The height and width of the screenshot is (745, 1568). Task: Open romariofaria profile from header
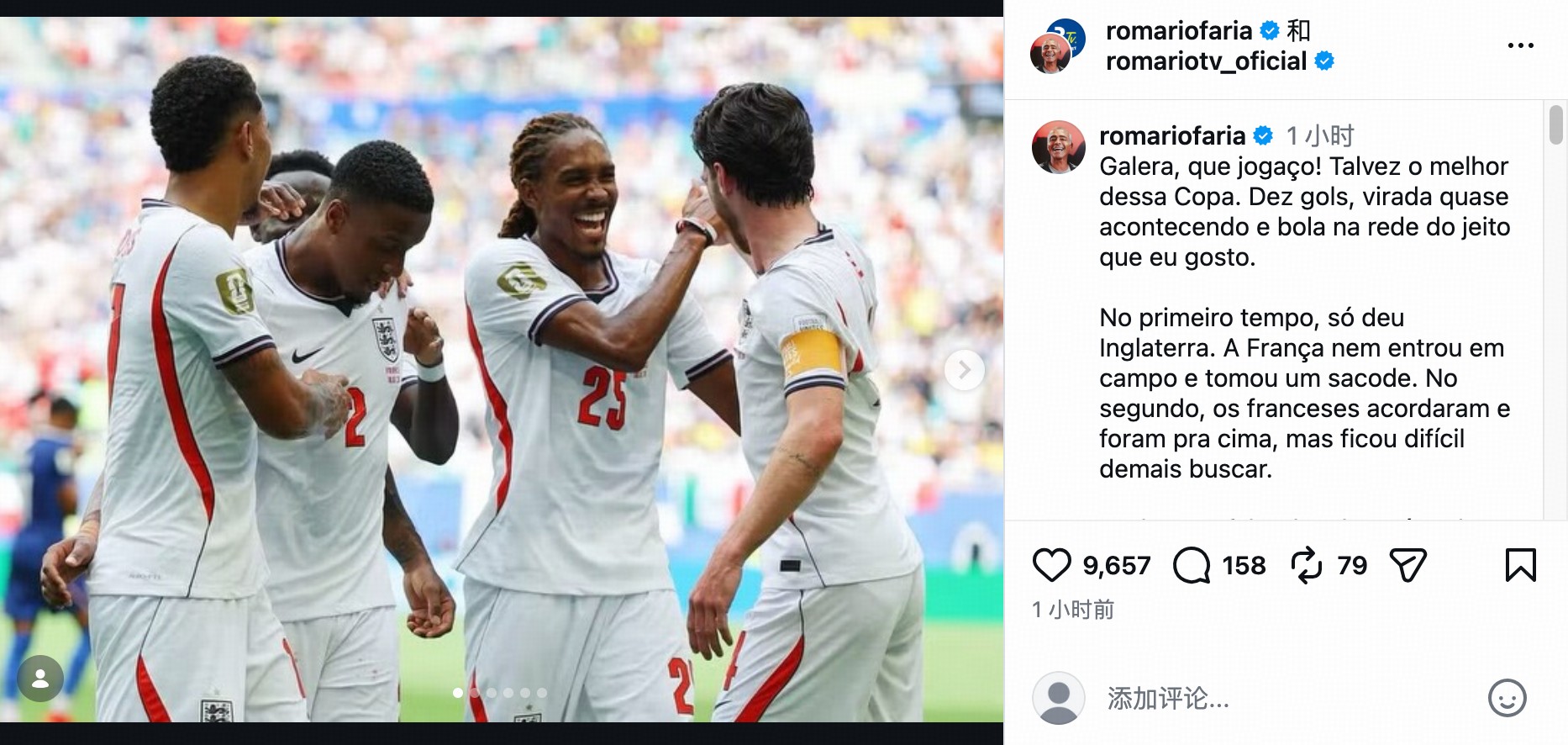pyautogui.click(x=1179, y=31)
